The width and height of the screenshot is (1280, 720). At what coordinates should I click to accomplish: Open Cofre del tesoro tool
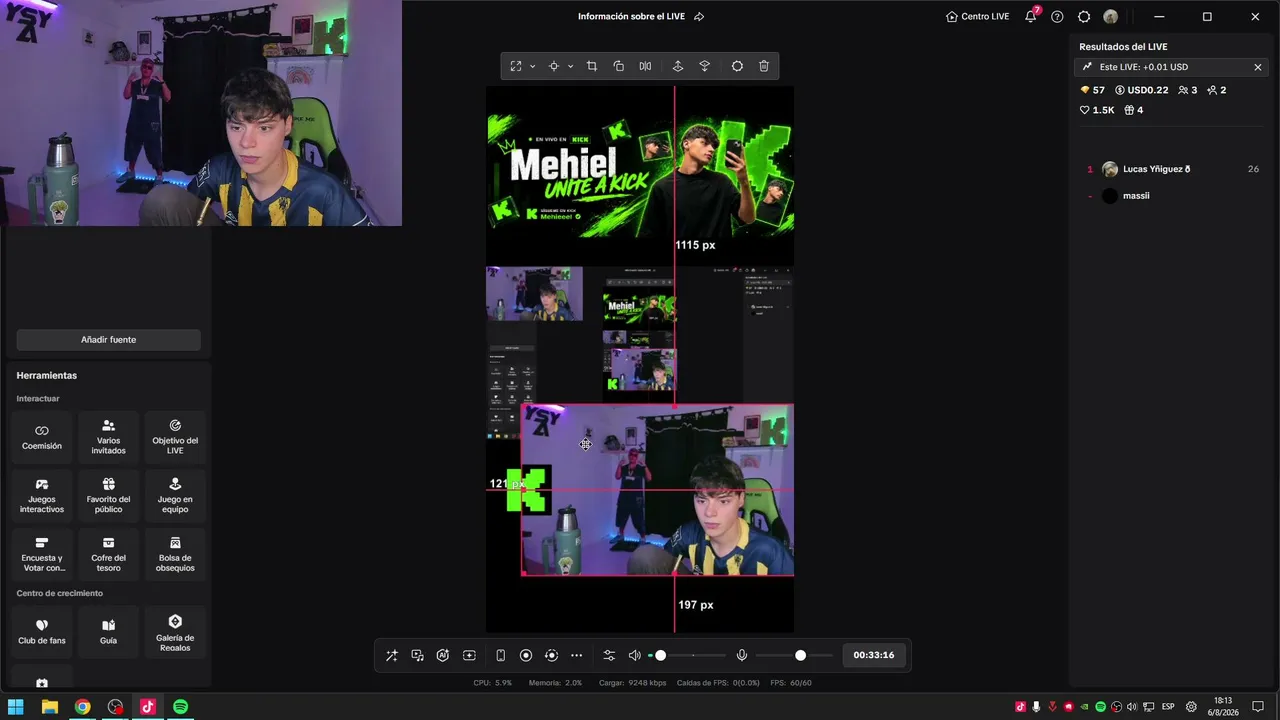(x=109, y=555)
